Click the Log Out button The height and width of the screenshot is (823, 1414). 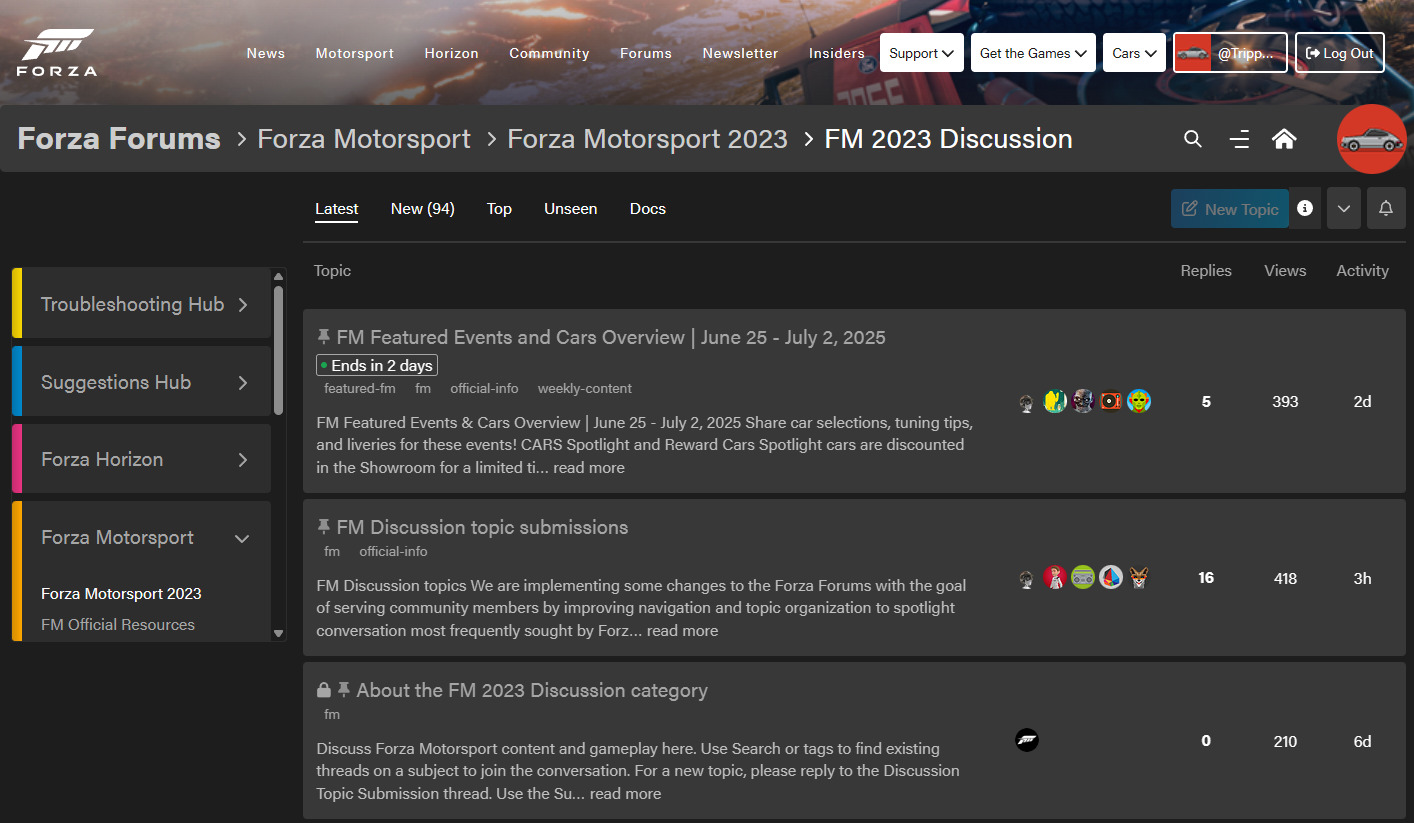coord(1340,53)
